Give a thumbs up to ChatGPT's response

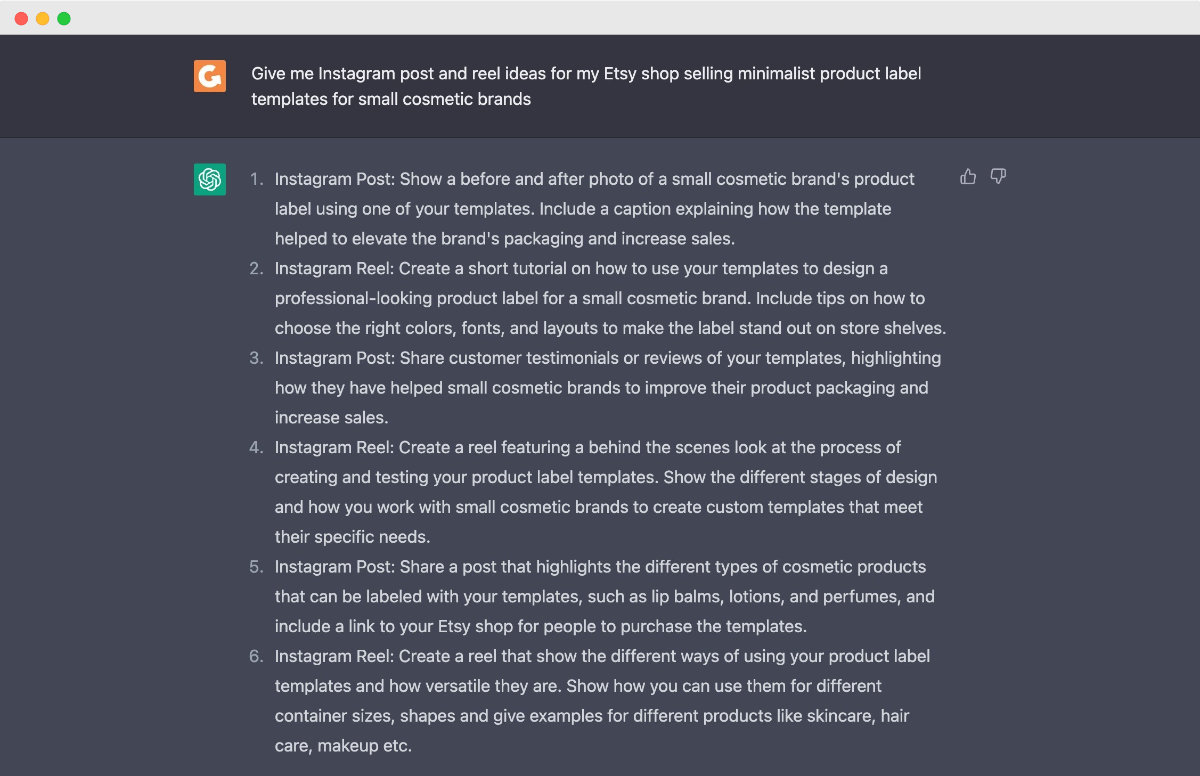pyautogui.click(x=967, y=175)
